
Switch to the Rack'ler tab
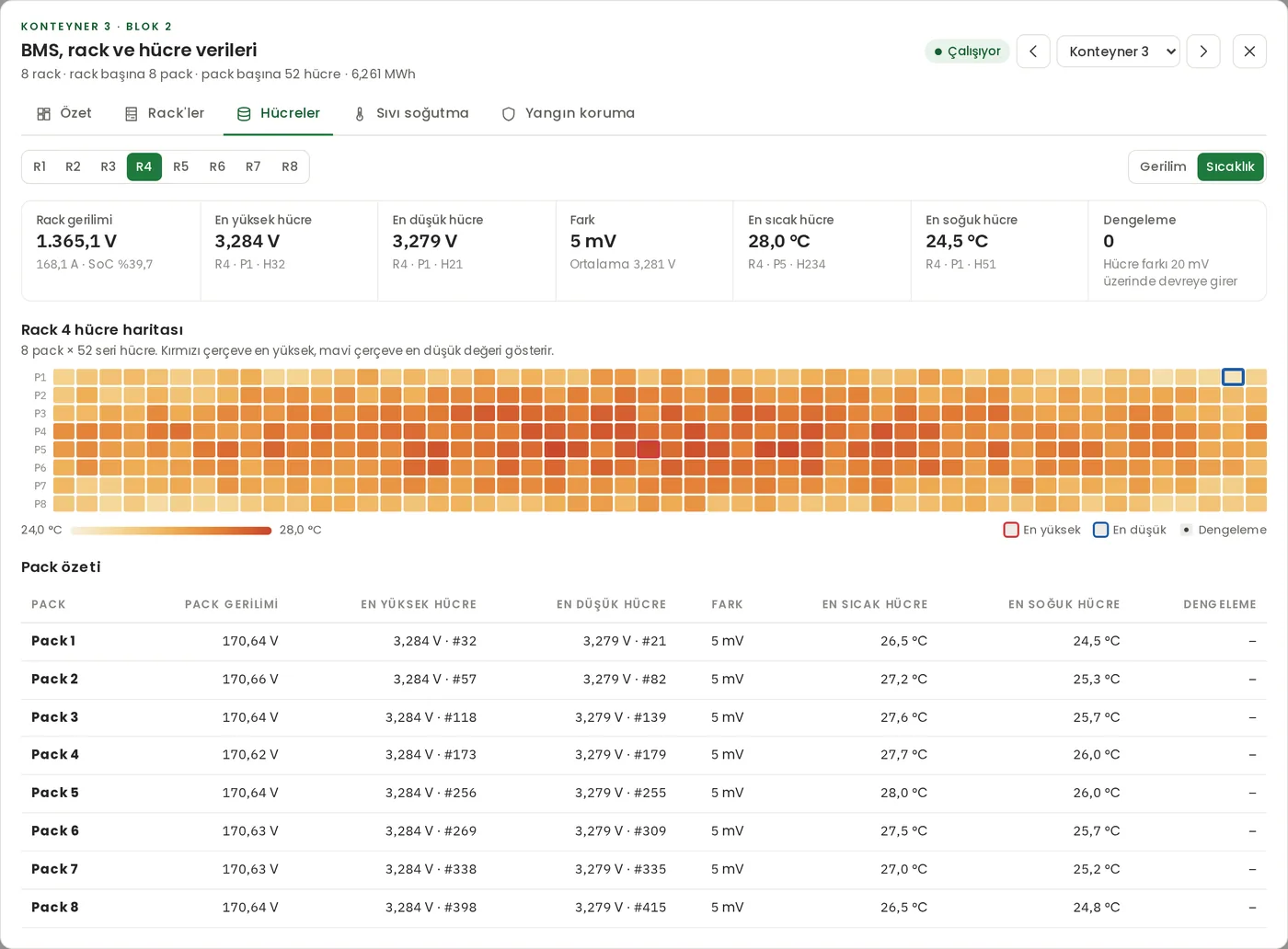click(x=164, y=113)
